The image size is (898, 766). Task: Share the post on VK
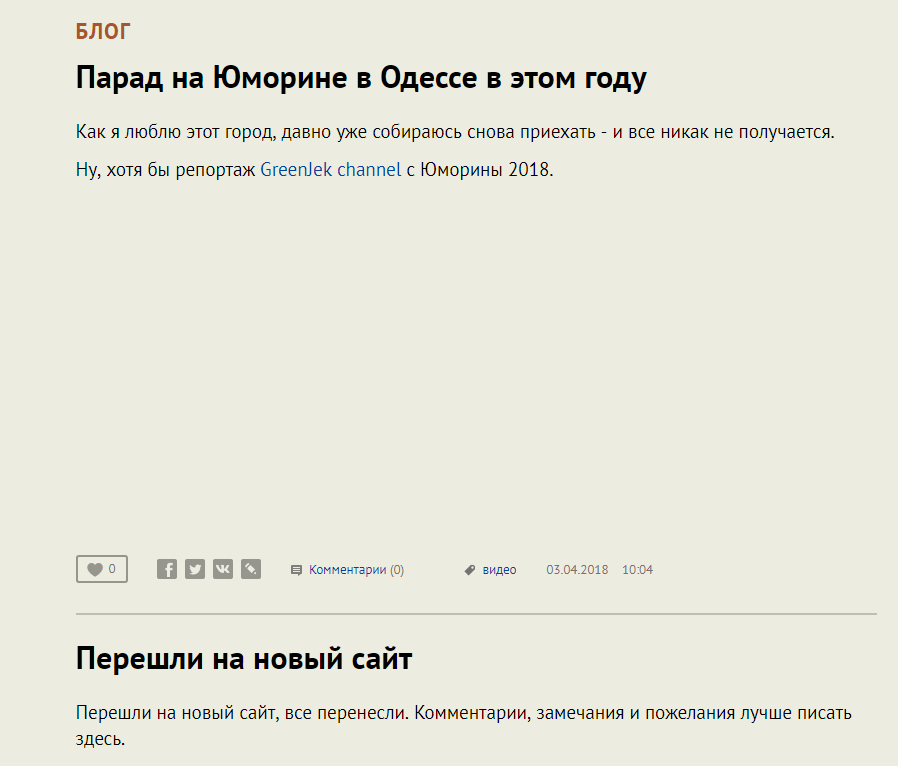point(223,570)
